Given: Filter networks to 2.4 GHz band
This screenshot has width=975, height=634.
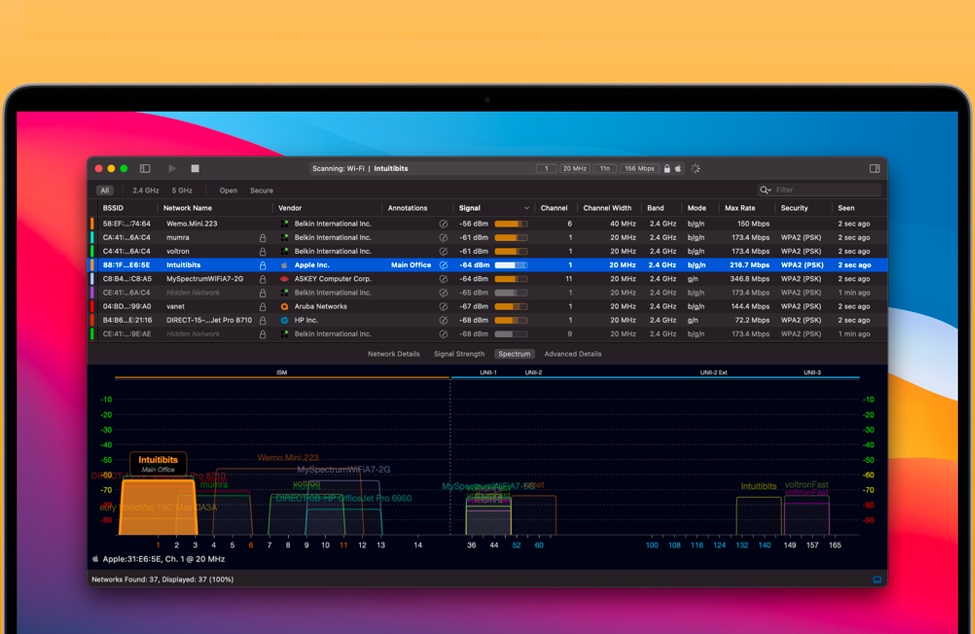Looking at the screenshot, I should click(145, 190).
